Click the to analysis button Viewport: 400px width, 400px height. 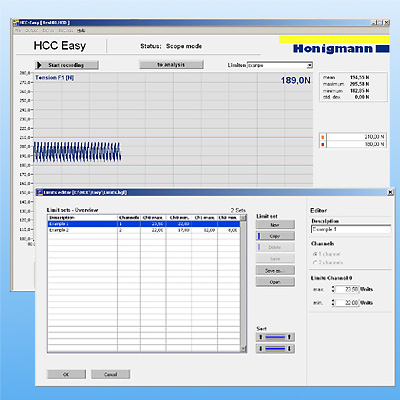[x=171, y=65]
